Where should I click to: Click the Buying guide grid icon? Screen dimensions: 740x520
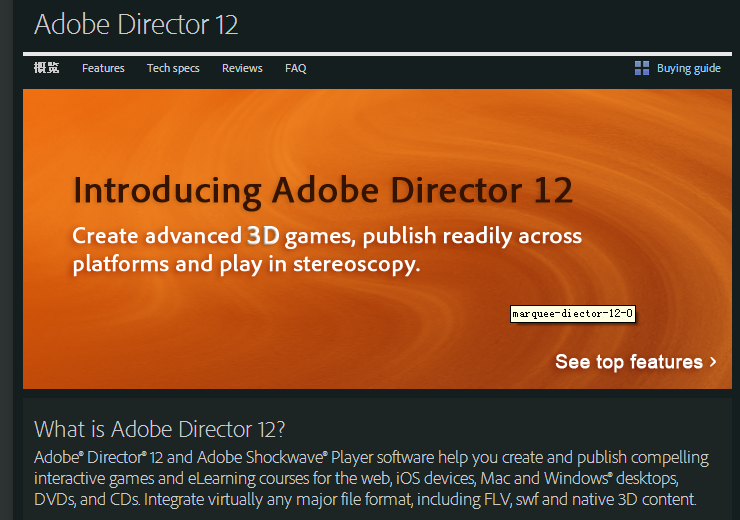coord(641,68)
